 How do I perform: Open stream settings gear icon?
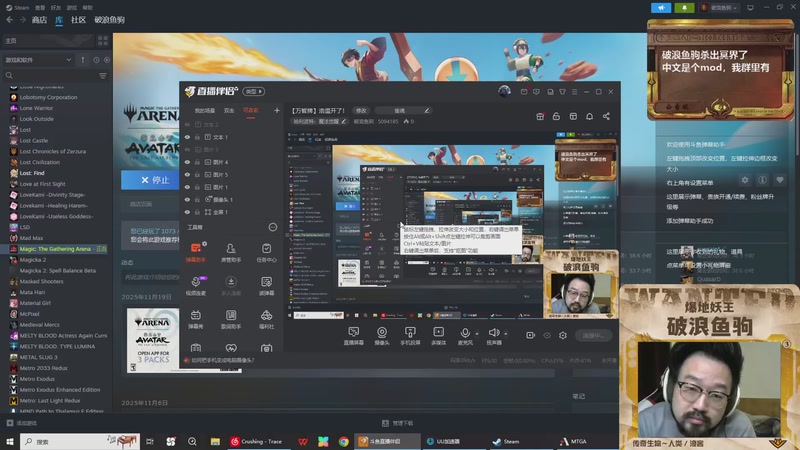562,335
